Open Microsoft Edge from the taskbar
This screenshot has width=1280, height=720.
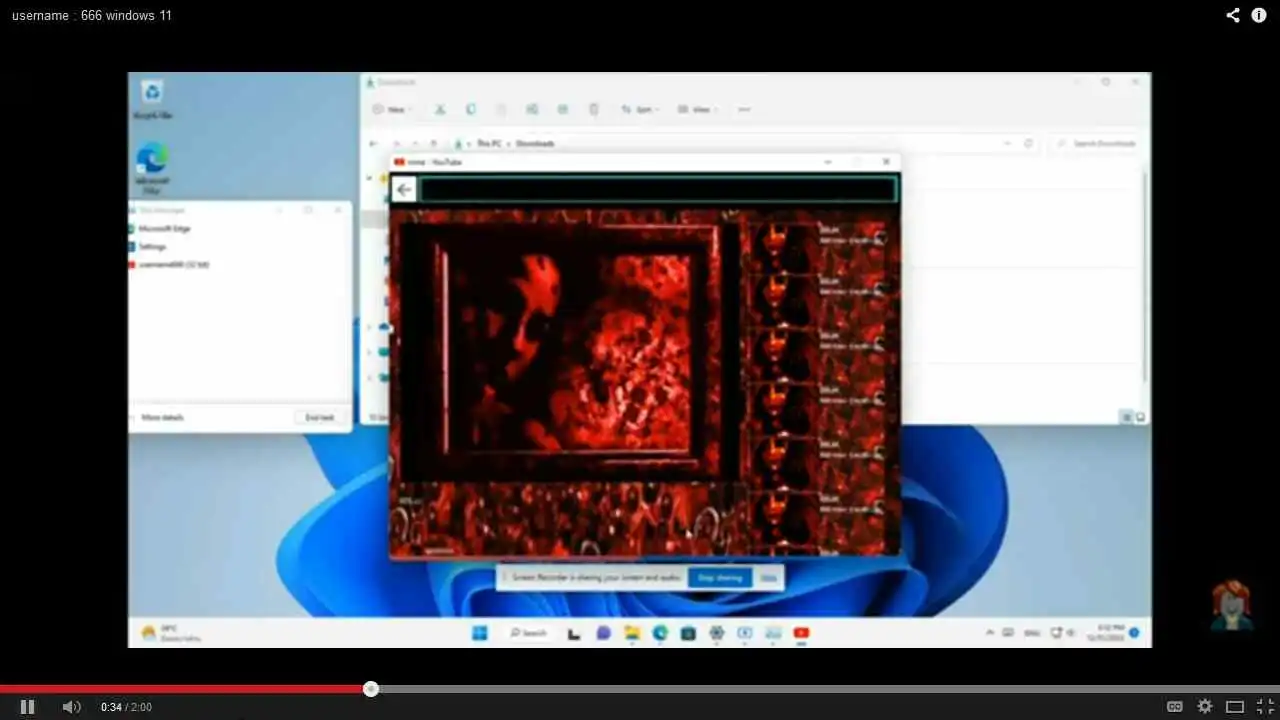pyautogui.click(x=660, y=633)
